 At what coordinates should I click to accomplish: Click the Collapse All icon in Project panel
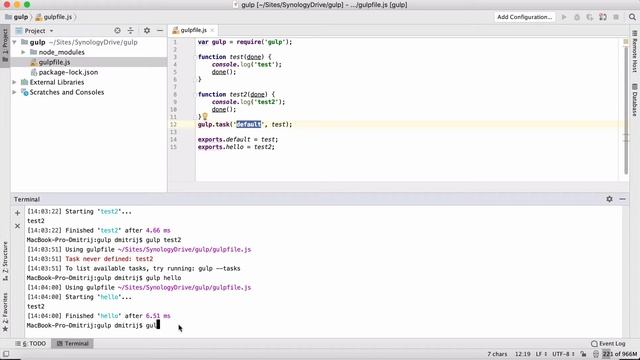(x=131, y=31)
